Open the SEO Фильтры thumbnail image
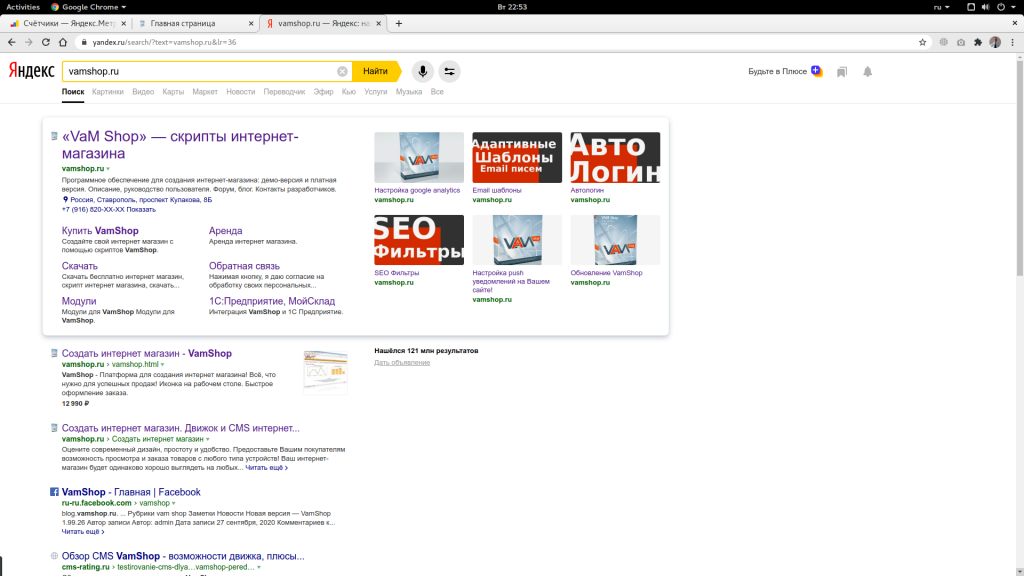Screen dimensions: 1024x576 (419, 240)
